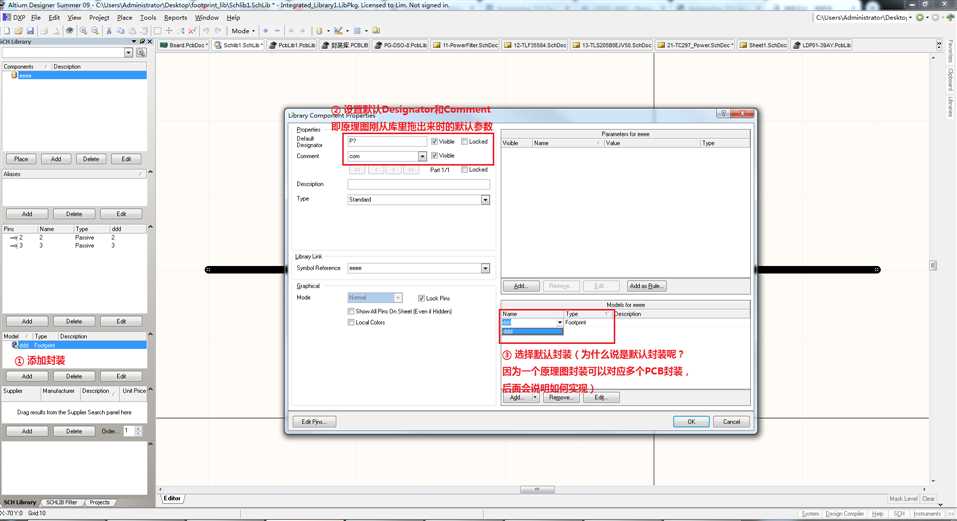Screen dimensions: 957x521
Task: Open the Comment dropdown arrow
Action: (x=422, y=156)
